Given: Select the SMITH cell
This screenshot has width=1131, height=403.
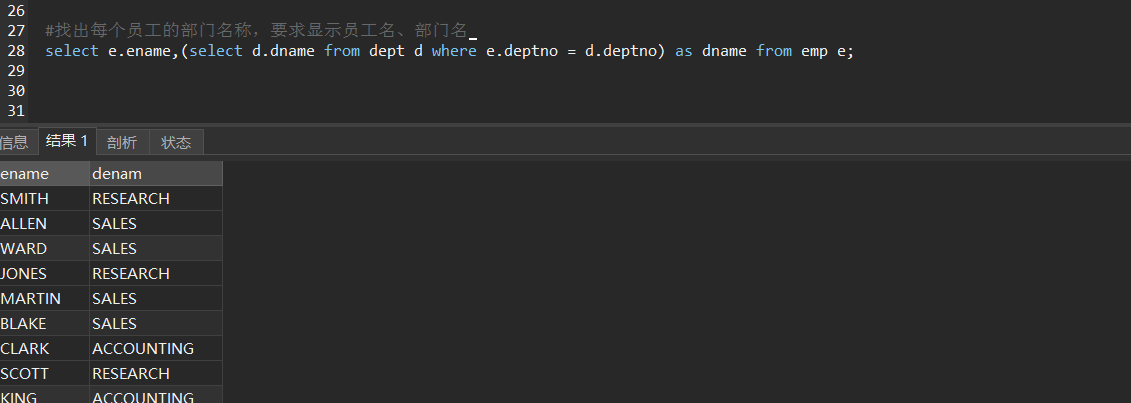Looking at the screenshot, I should [44, 198].
